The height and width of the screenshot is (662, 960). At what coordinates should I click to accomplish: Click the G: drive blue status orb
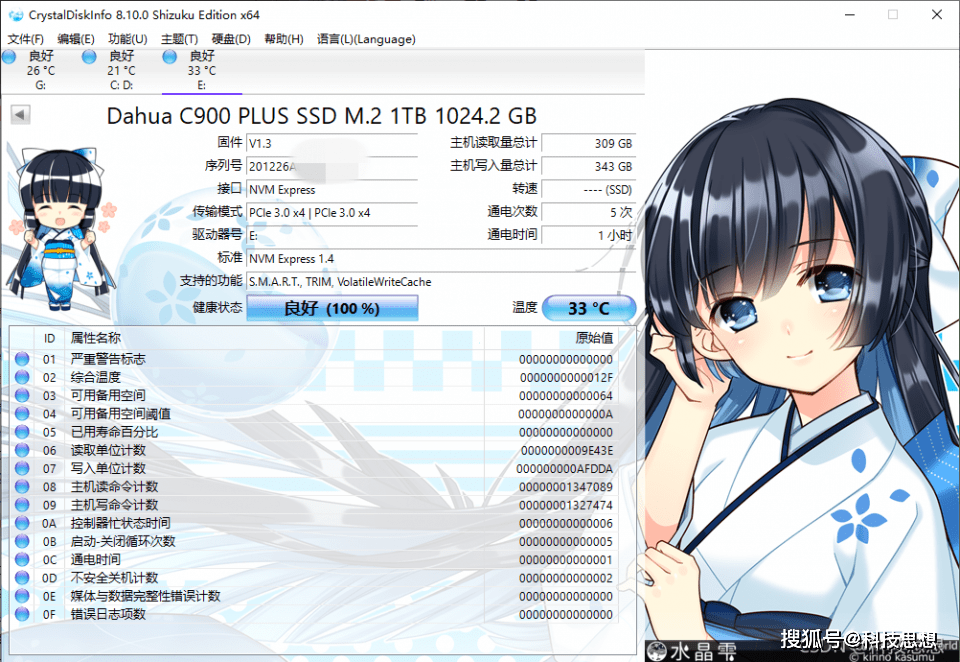pos(9,57)
